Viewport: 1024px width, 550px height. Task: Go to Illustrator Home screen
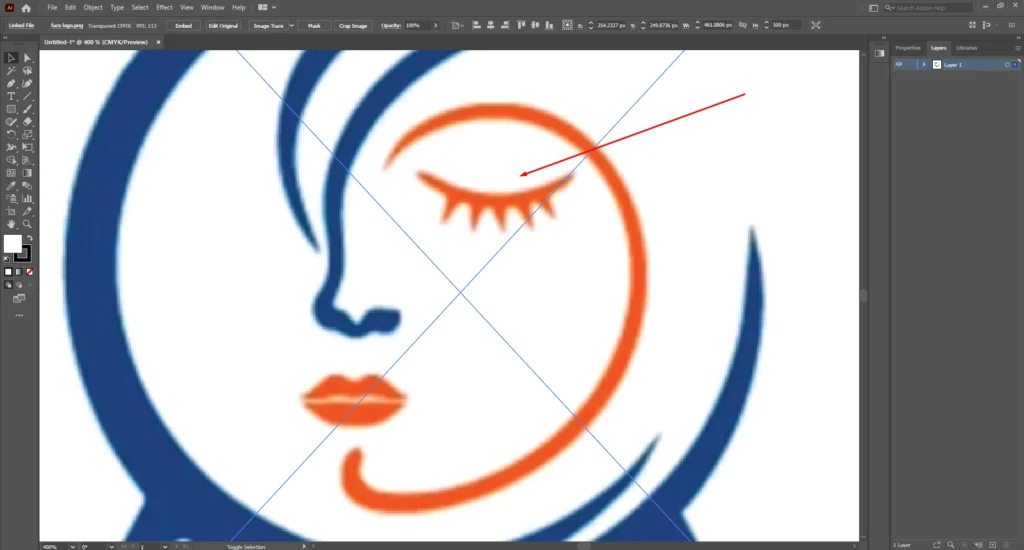[x=26, y=8]
